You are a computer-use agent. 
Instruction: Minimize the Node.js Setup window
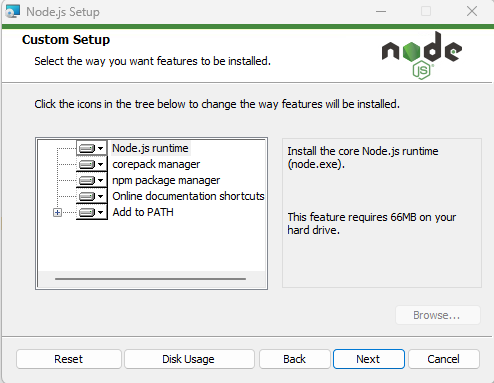click(381, 12)
